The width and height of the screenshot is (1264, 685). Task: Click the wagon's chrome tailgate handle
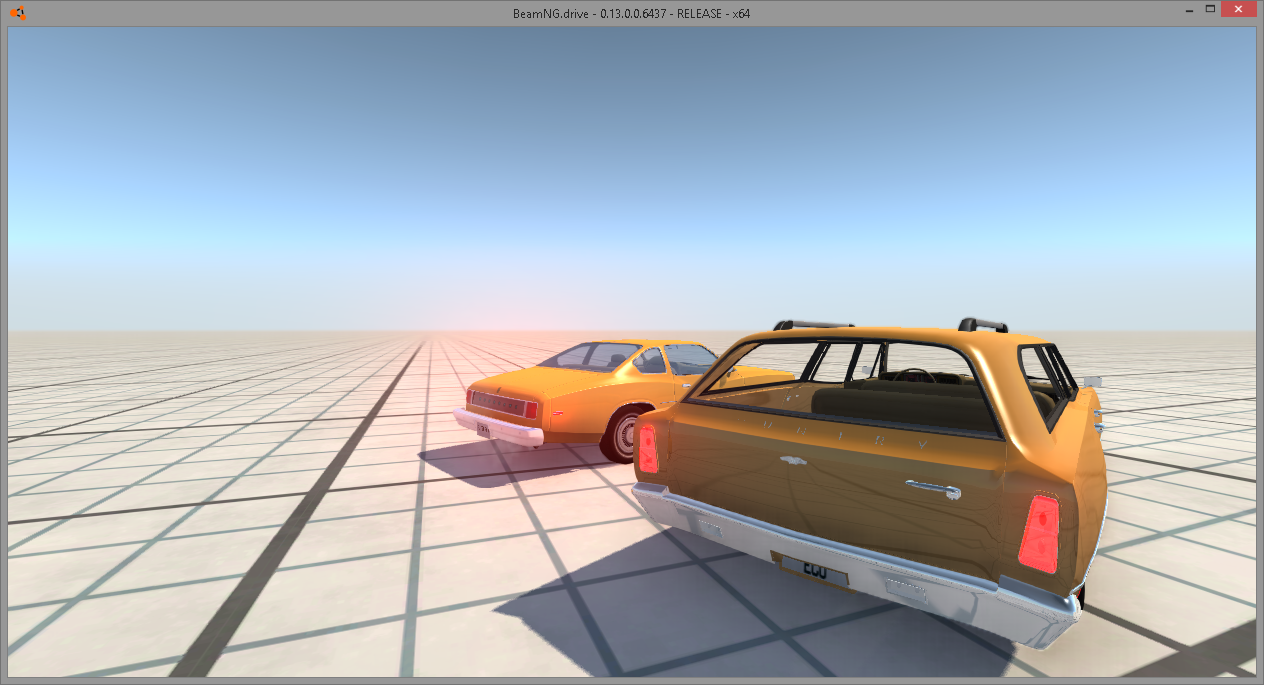coord(934,488)
